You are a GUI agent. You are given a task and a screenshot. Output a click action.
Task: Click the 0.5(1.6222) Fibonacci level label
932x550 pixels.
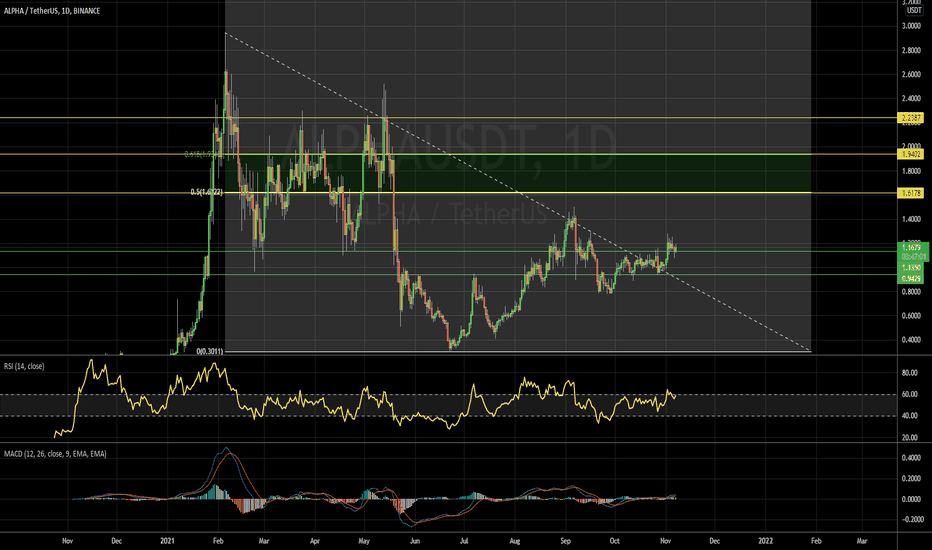[x=206, y=192]
